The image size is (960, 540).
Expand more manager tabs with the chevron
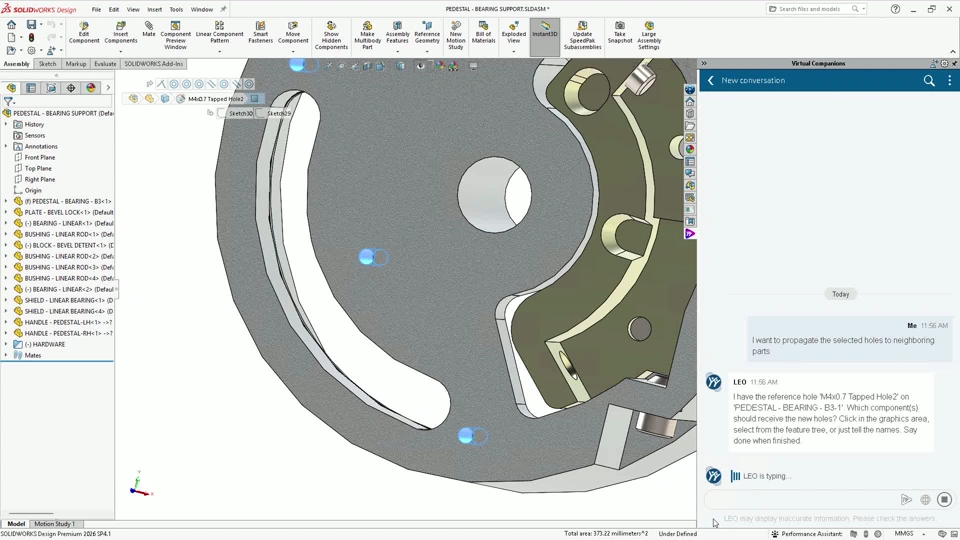coord(108,88)
